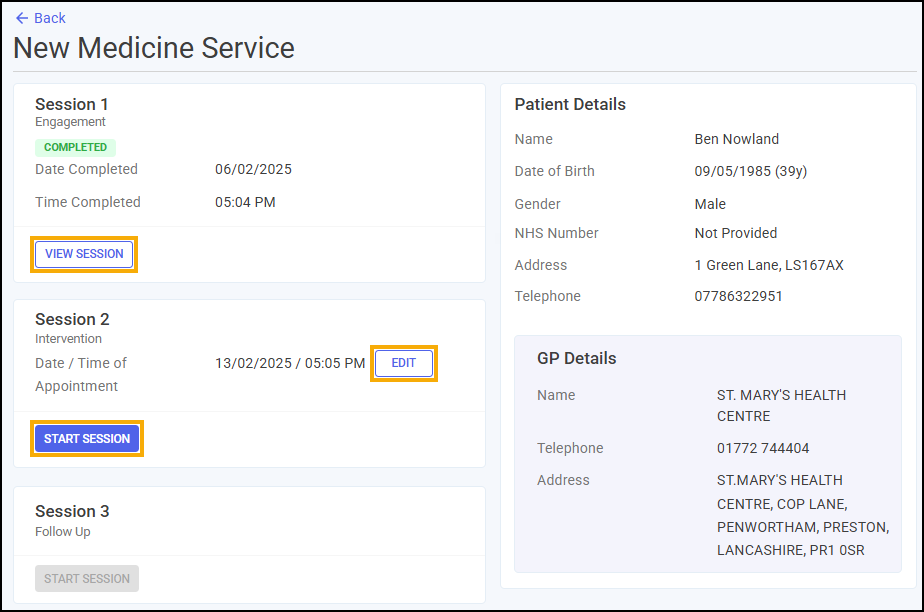Select the Session 2 heading
This screenshot has height=612, width=924.
pos(72,319)
